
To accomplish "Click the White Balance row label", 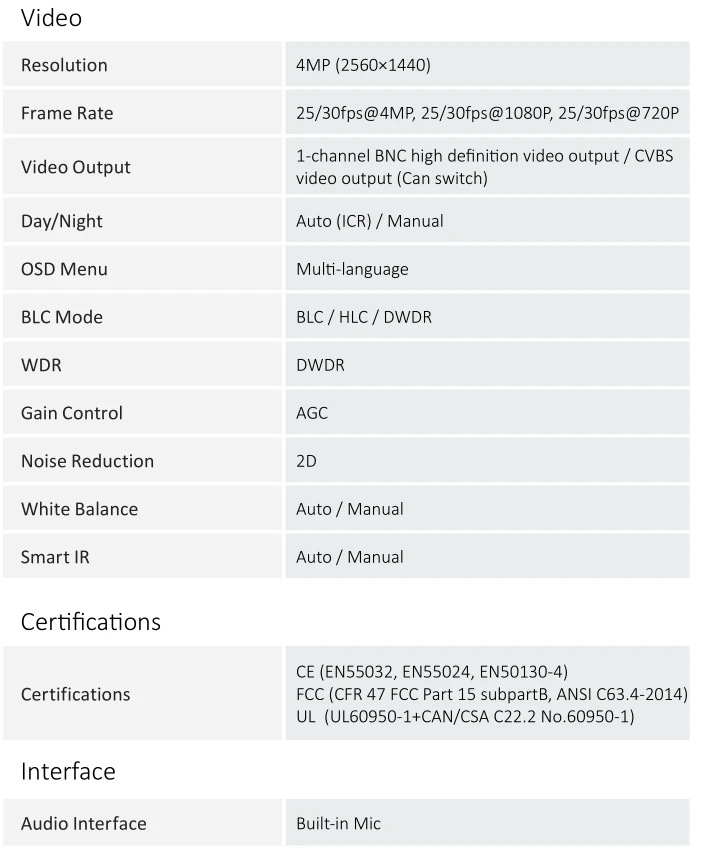I will pos(79,509).
